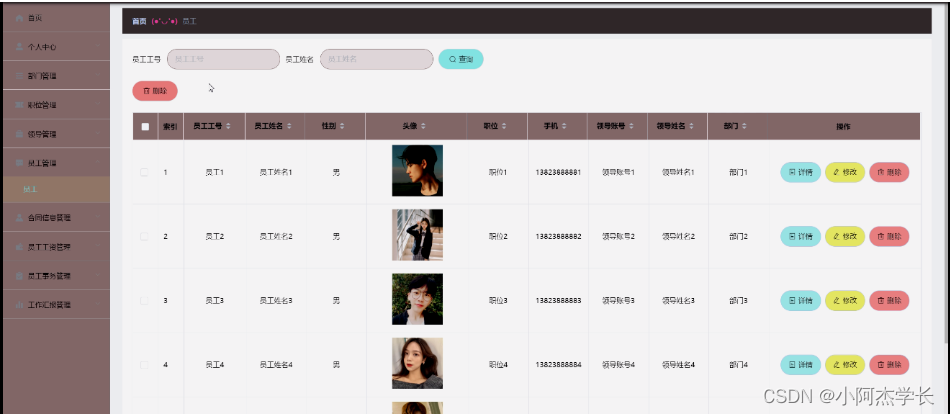Click 修改 for row 员工1
This screenshot has width=950, height=415.
coord(845,172)
